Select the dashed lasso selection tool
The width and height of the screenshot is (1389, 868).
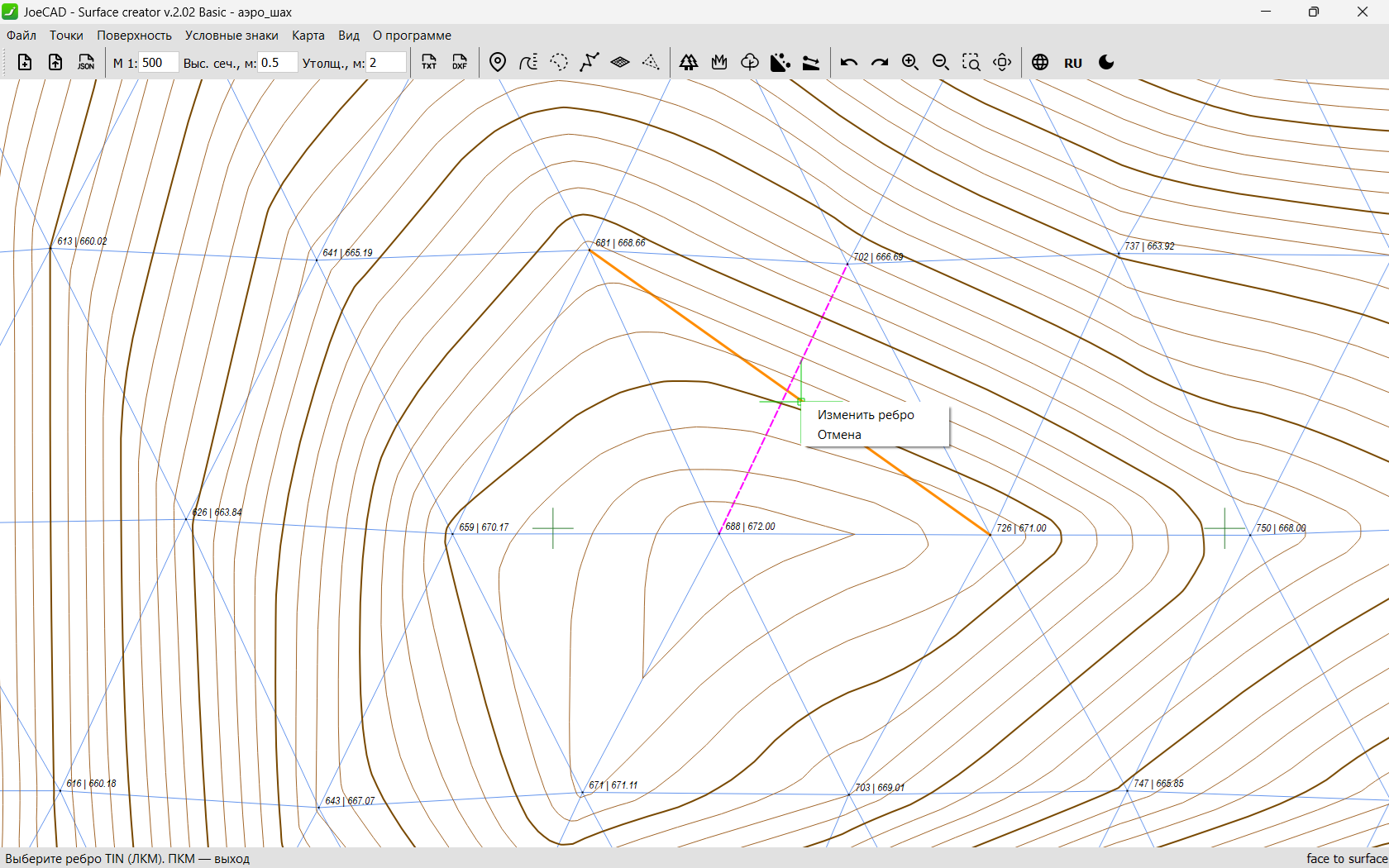(559, 63)
